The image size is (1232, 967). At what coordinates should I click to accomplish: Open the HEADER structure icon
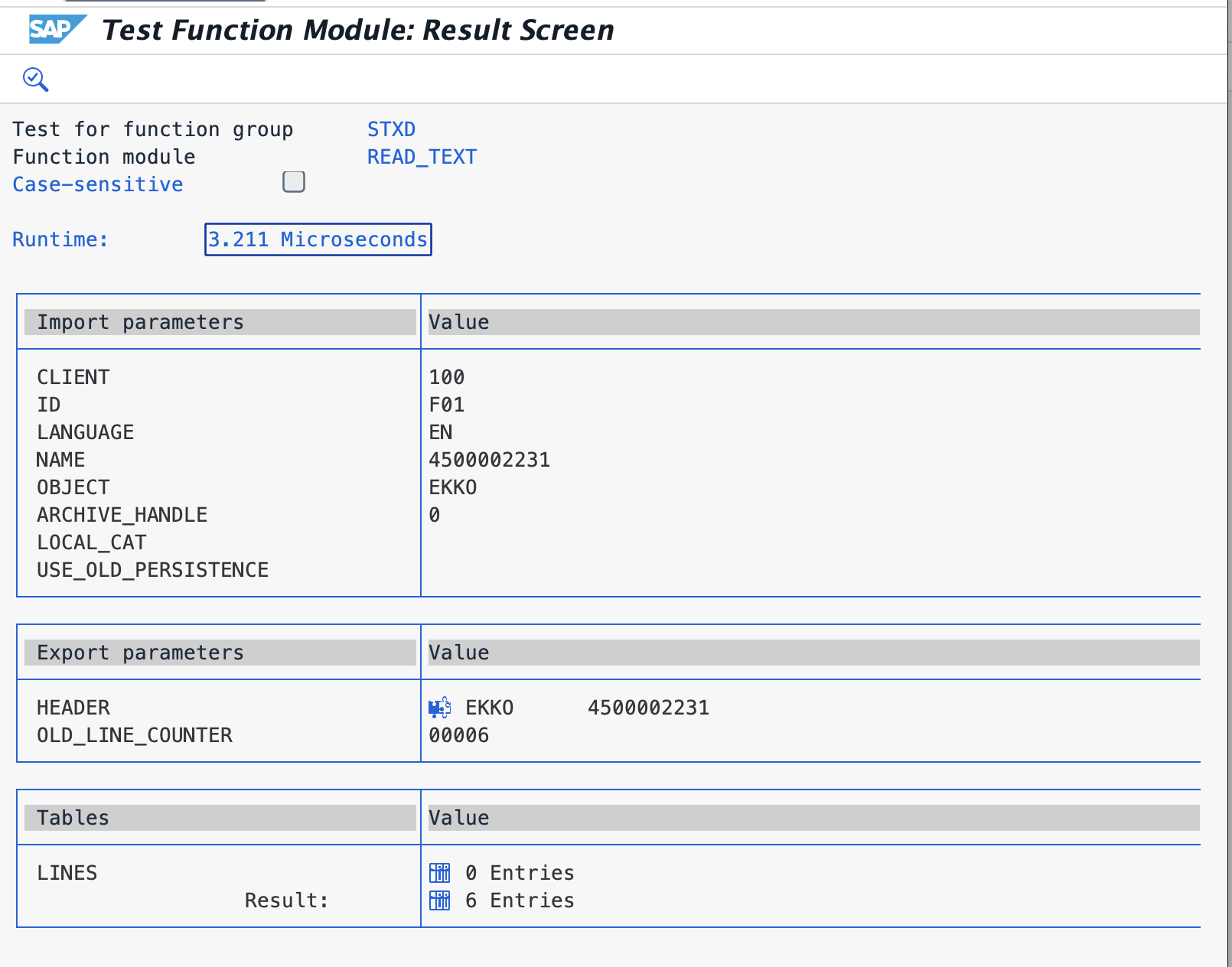pos(439,708)
